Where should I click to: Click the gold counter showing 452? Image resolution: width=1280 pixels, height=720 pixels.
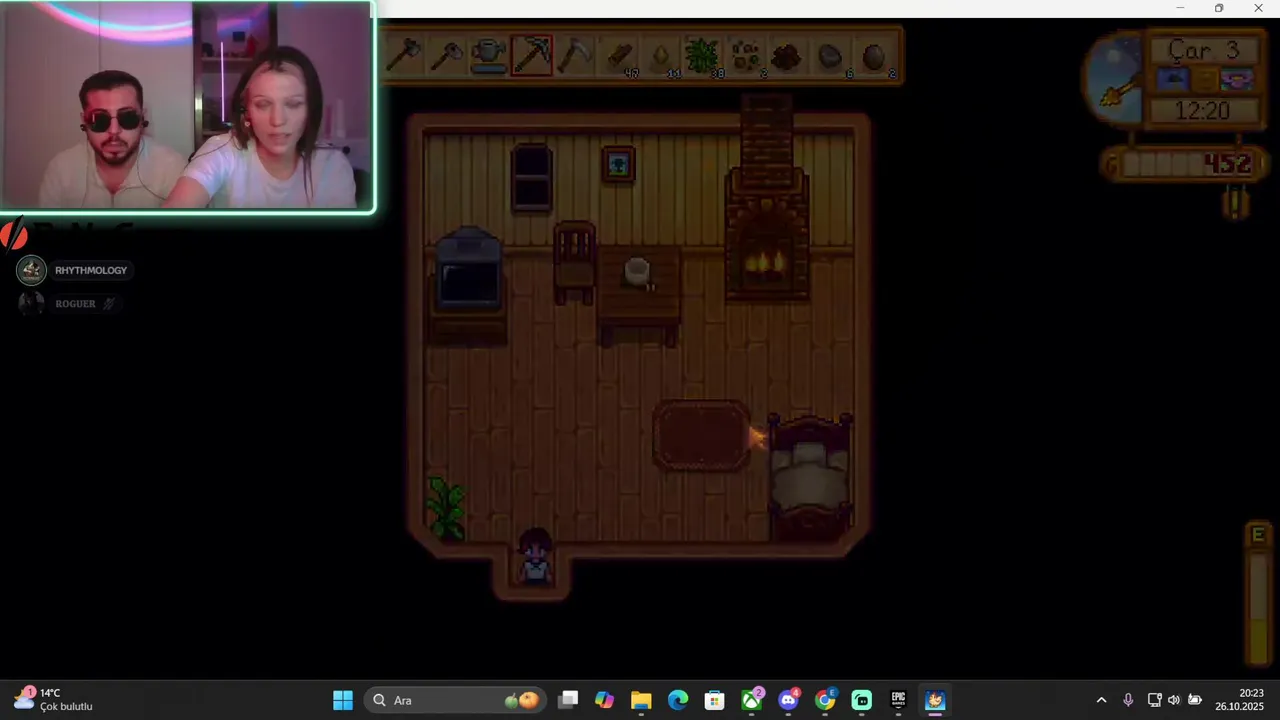tap(1184, 164)
